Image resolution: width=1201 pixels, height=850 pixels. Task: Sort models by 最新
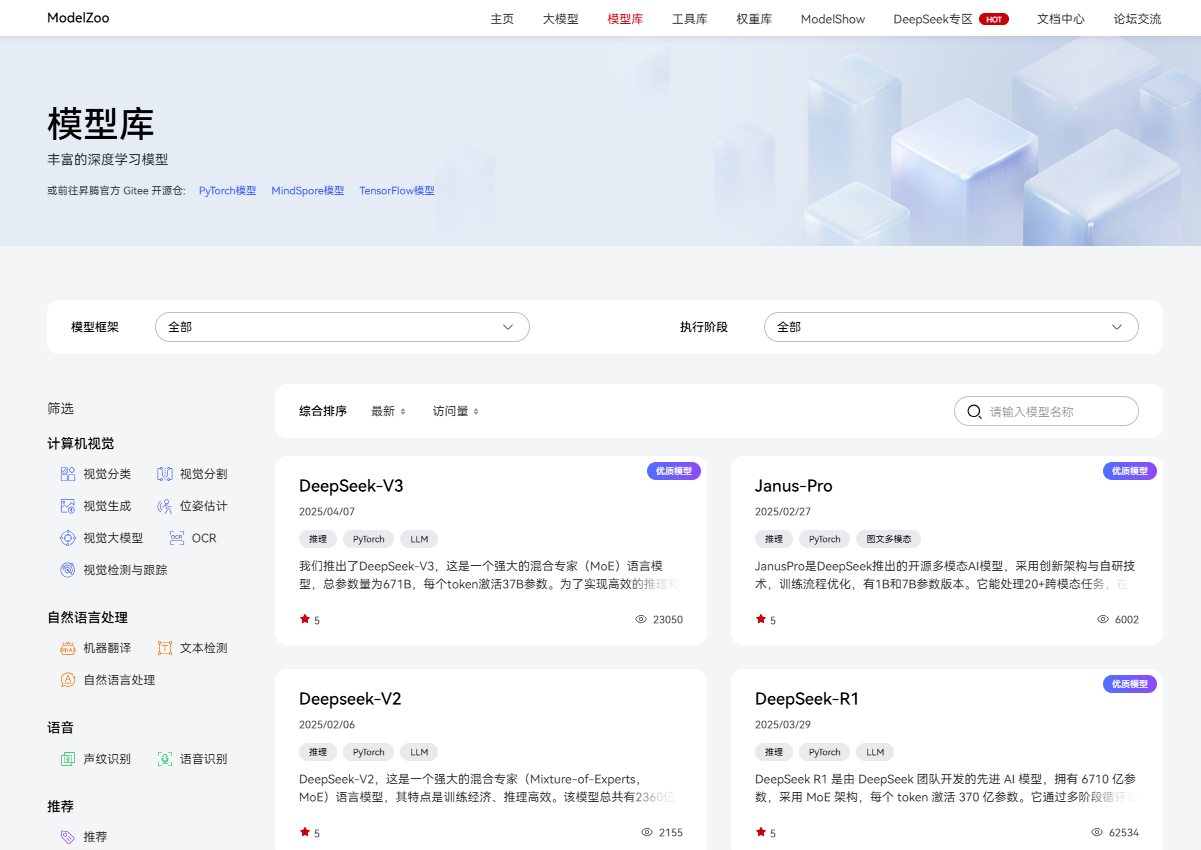point(388,411)
